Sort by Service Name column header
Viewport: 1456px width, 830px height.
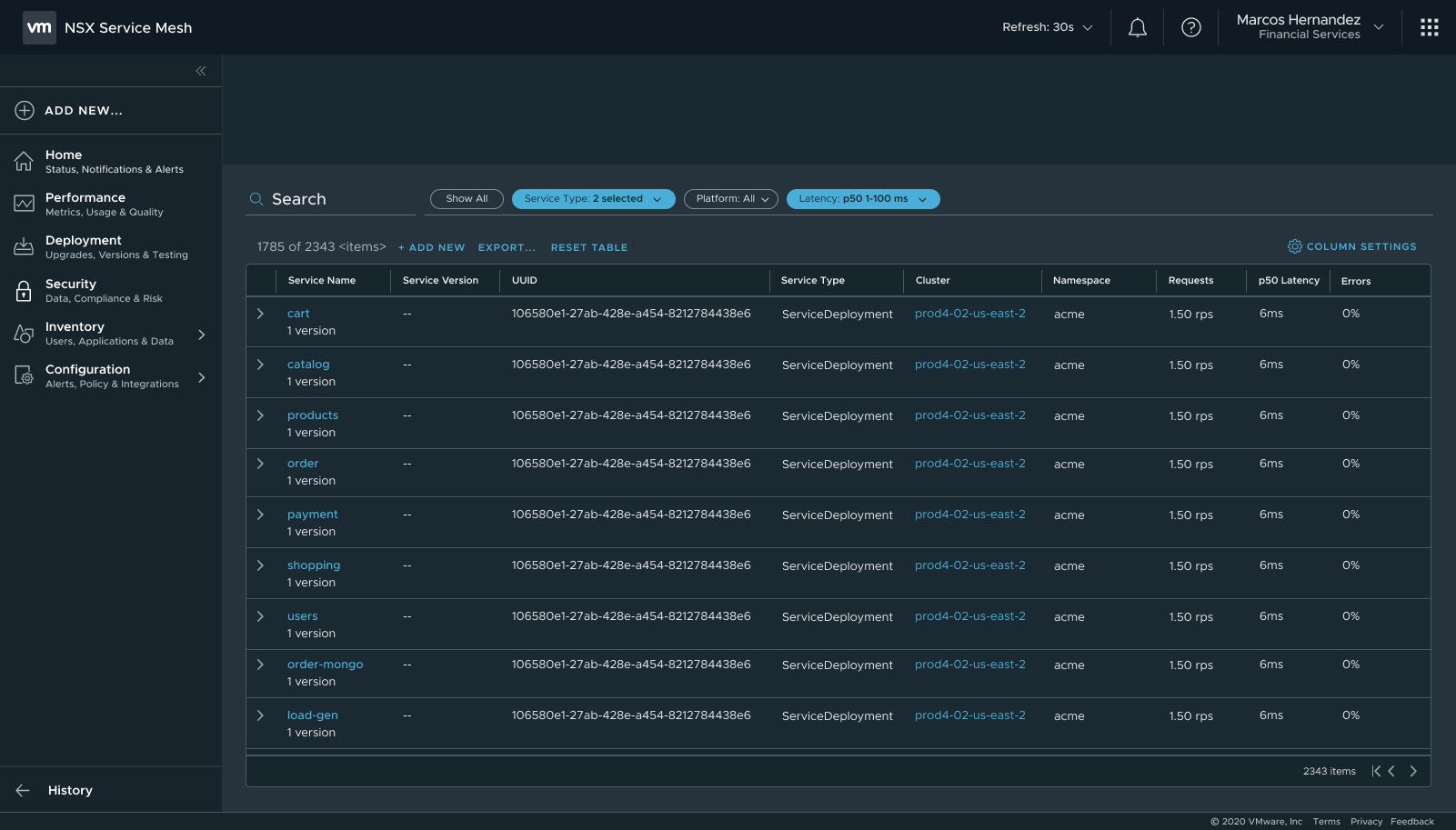click(322, 280)
